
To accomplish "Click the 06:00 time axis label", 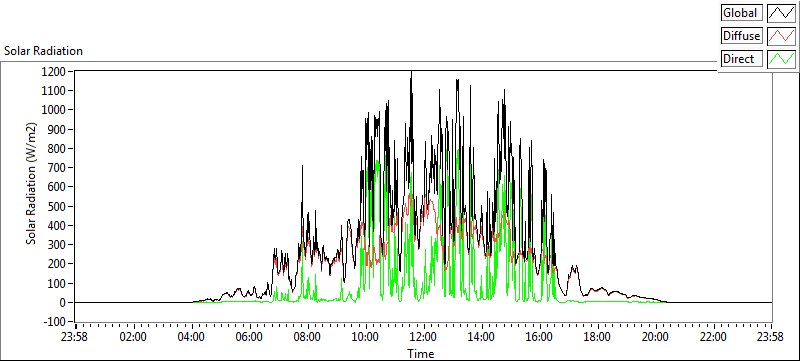I will click(250, 338).
